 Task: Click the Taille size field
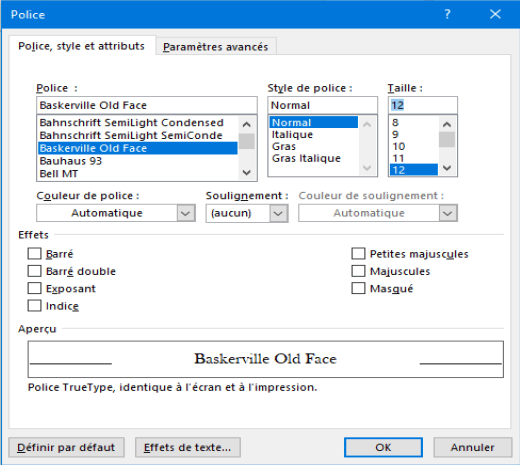coord(423,105)
